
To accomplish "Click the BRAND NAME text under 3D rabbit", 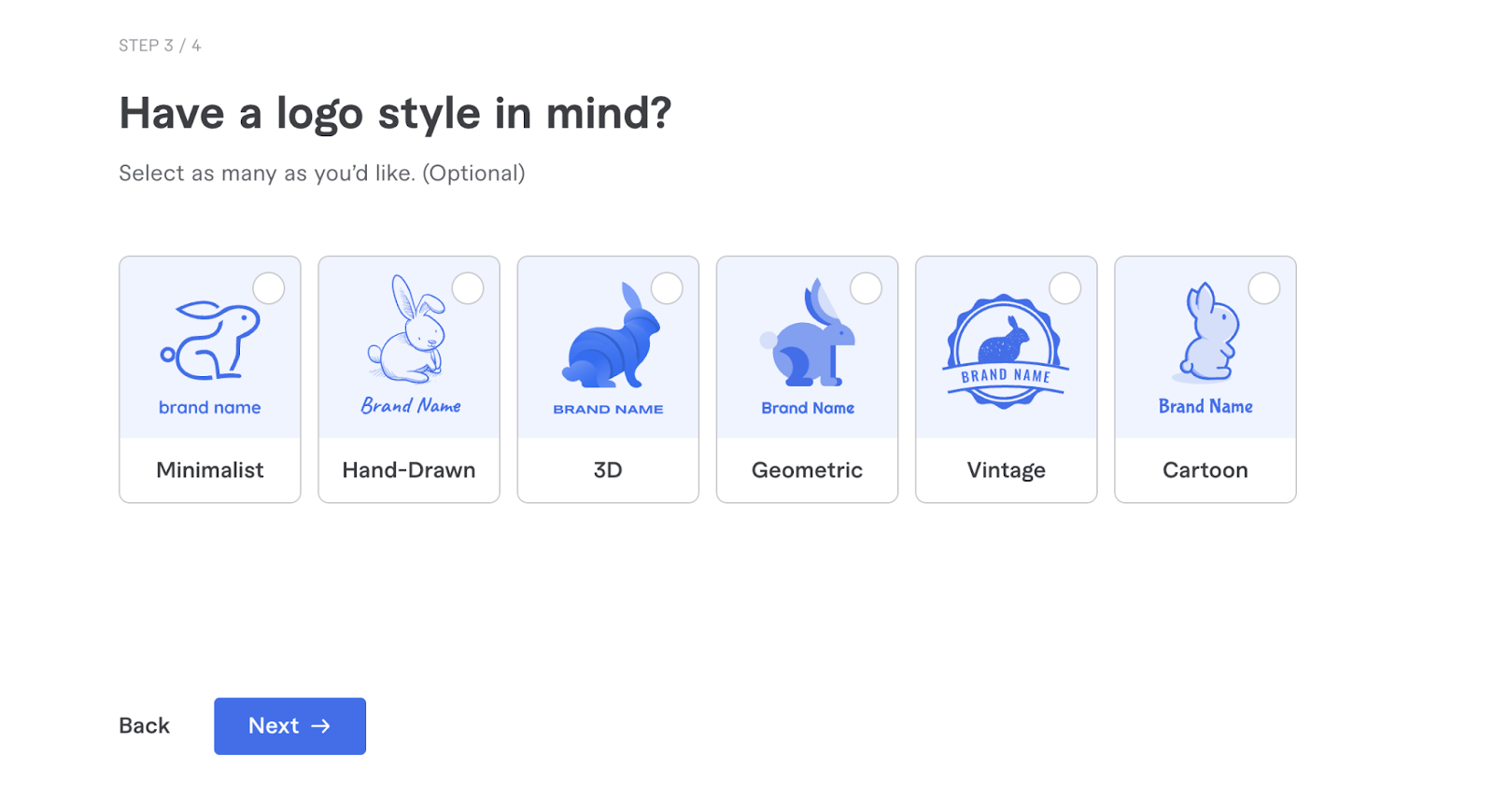I will coord(608,408).
